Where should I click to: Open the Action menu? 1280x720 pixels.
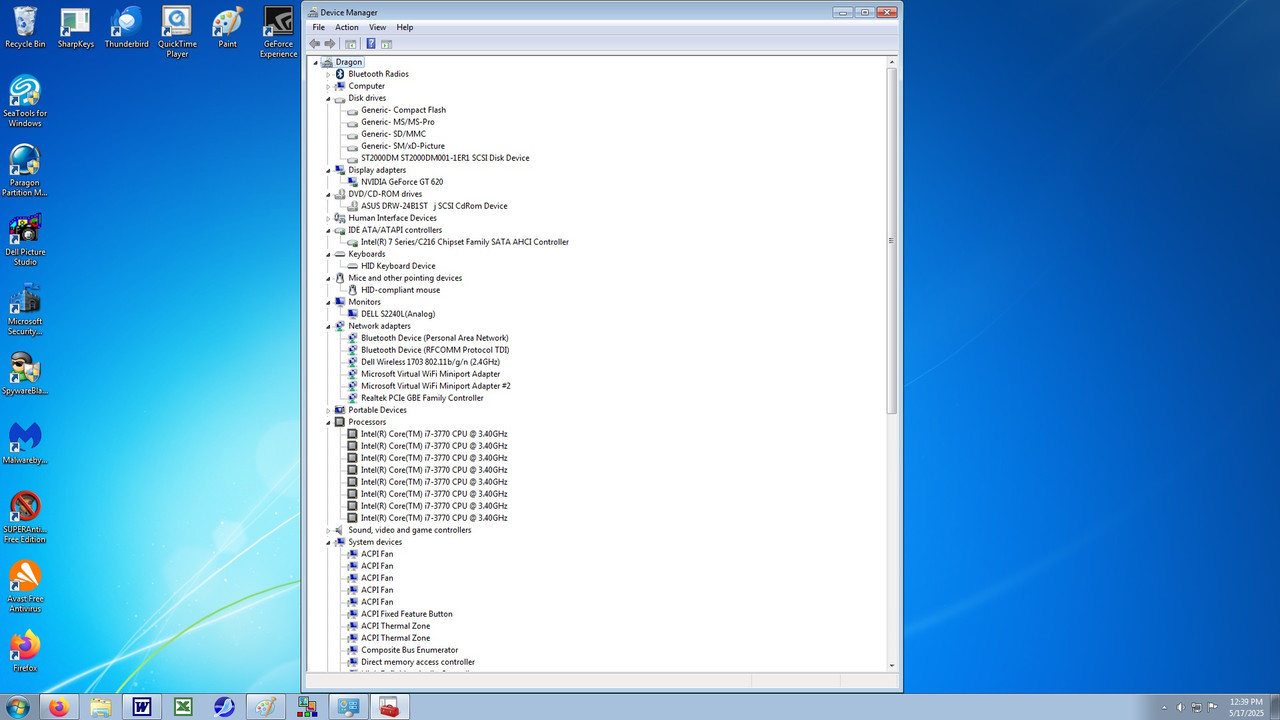[x=347, y=27]
